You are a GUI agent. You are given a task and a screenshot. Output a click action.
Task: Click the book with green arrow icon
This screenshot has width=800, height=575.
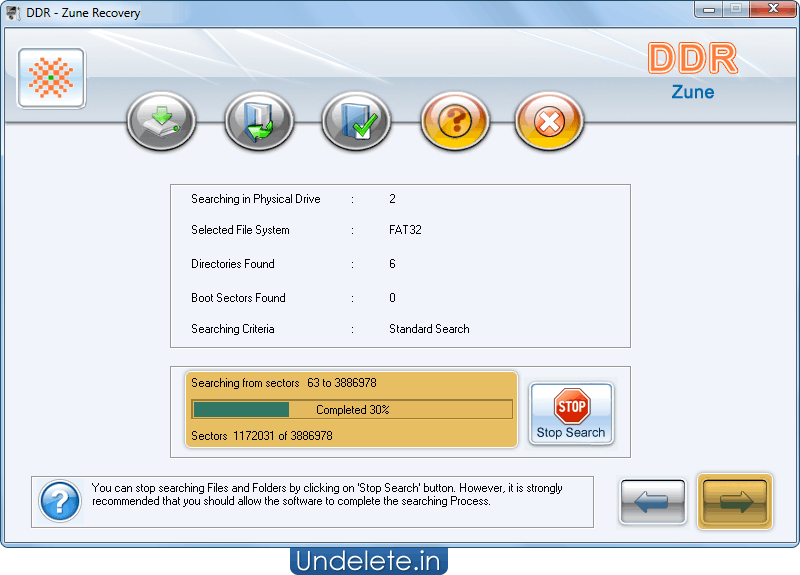[259, 121]
